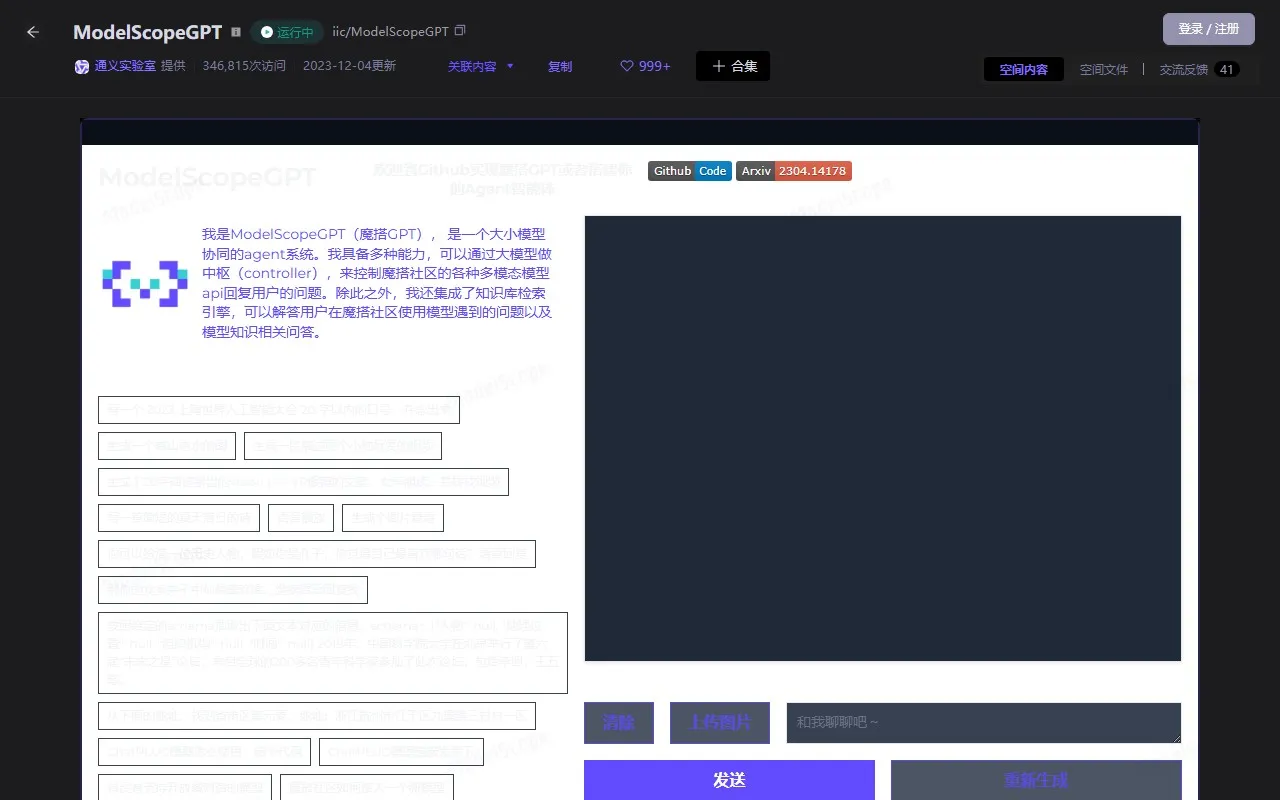The image size is (1280, 800).
Task: Open the 关联内容 dropdown
Action: 480,66
